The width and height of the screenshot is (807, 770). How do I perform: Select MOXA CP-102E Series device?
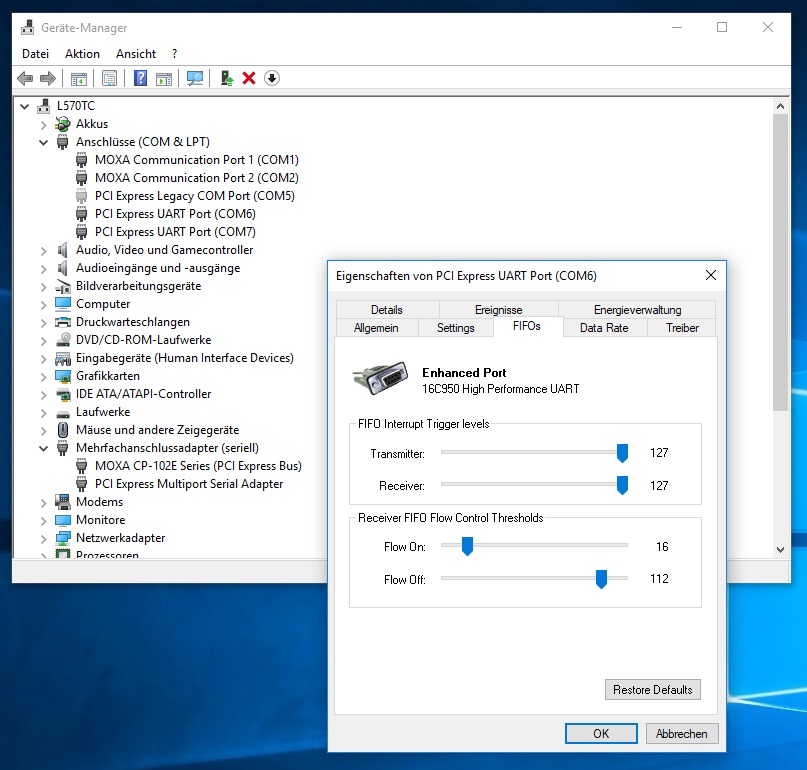coord(197,466)
